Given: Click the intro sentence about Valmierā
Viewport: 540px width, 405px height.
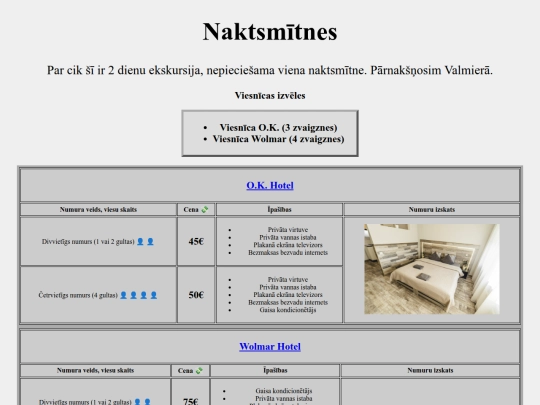Looking at the screenshot, I should pos(270,70).
